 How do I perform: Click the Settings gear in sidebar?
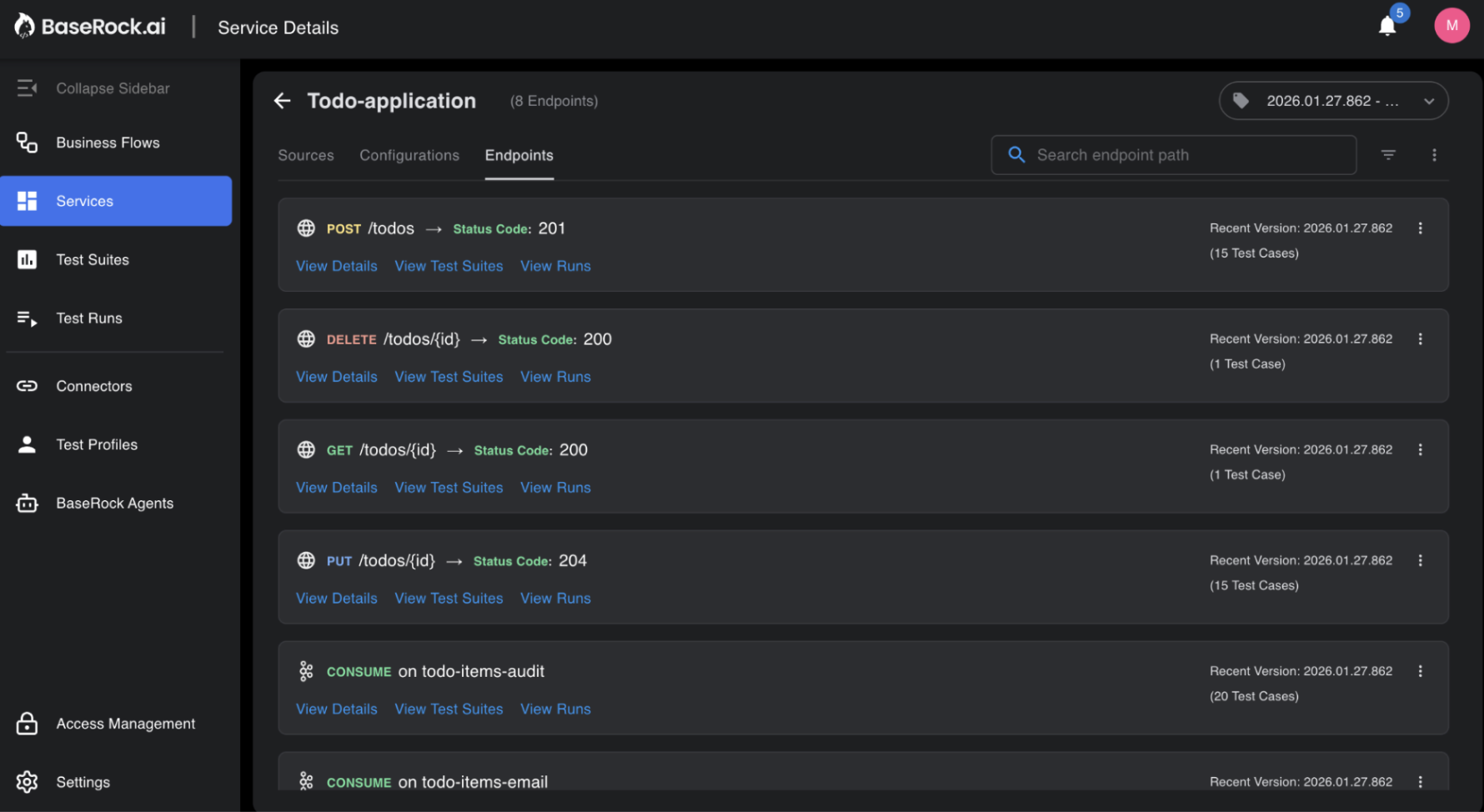point(28,782)
